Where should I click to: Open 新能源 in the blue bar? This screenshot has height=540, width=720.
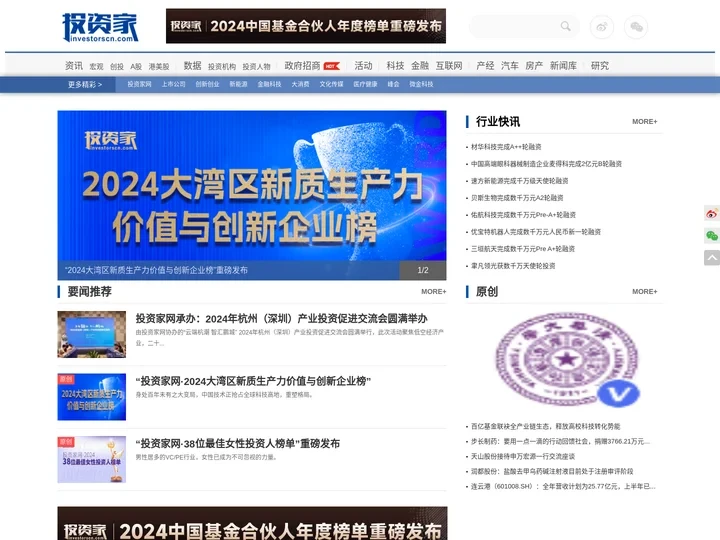[238, 84]
